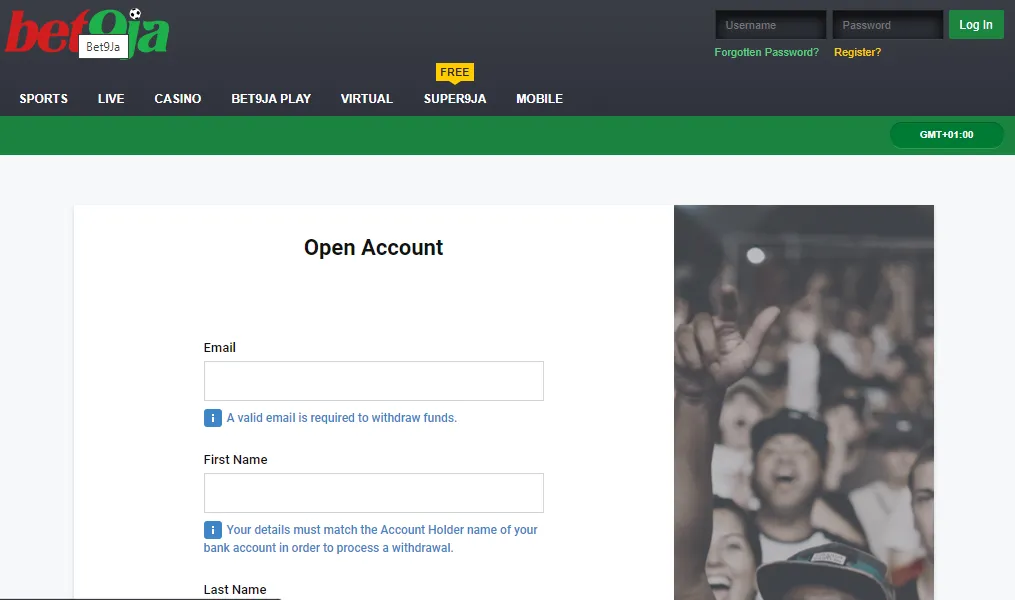Open the Sports menu
1015x600 pixels.
point(43,99)
